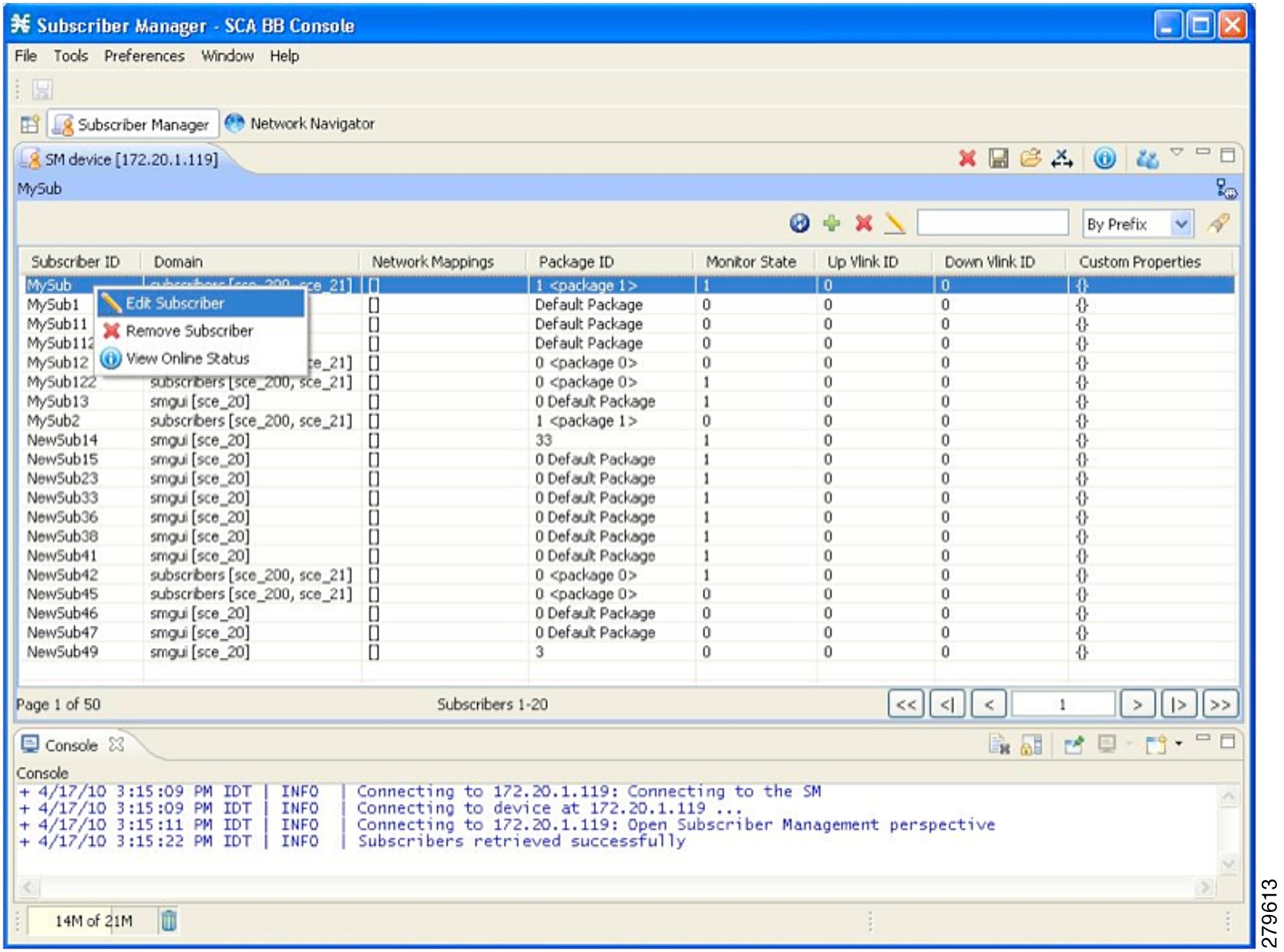Click inside the subscriber search field
1284x952 pixels.
pos(992,224)
